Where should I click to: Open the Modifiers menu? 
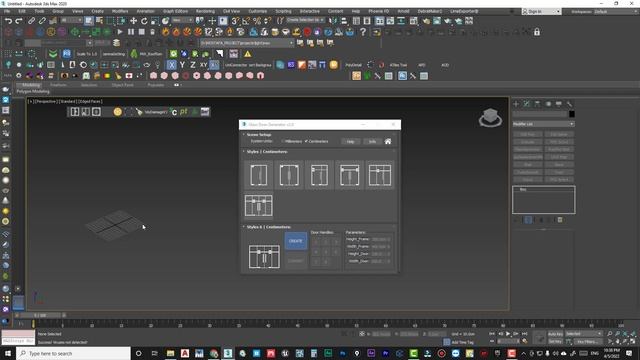tap(120, 11)
